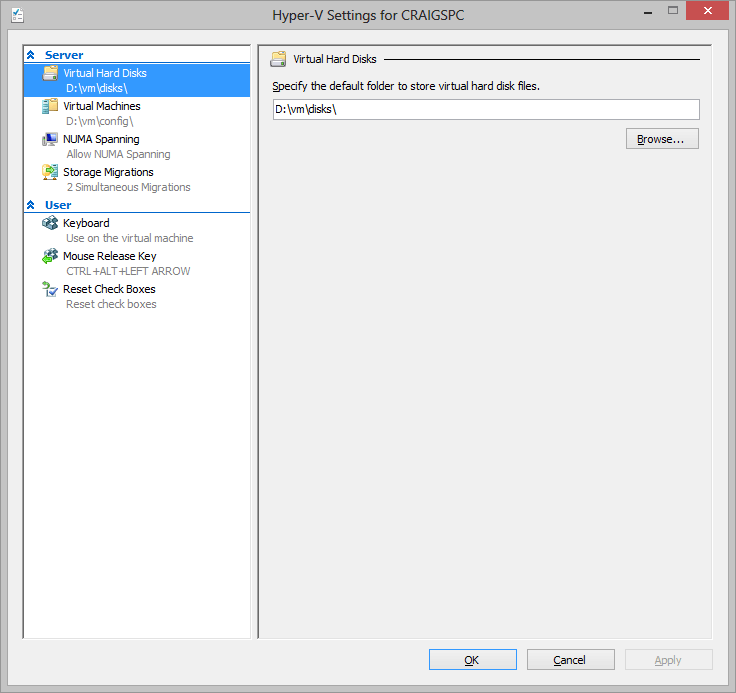Image resolution: width=736 pixels, height=693 pixels.
Task: Click 'Allow NUMA Spanning' subtext
Action: 118,154
